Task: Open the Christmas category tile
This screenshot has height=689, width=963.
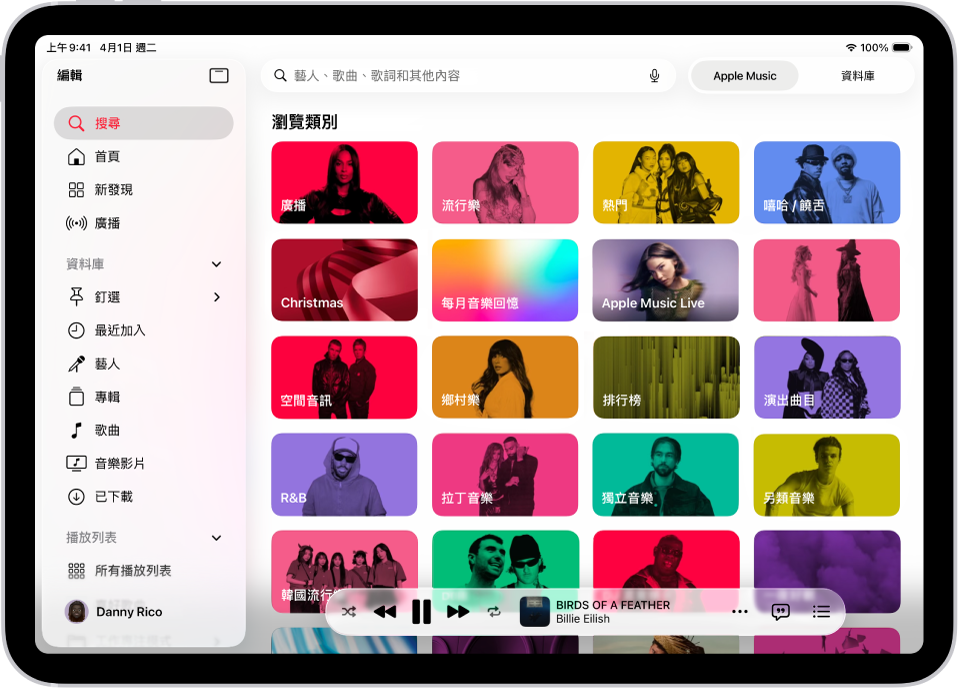Action: [345, 280]
